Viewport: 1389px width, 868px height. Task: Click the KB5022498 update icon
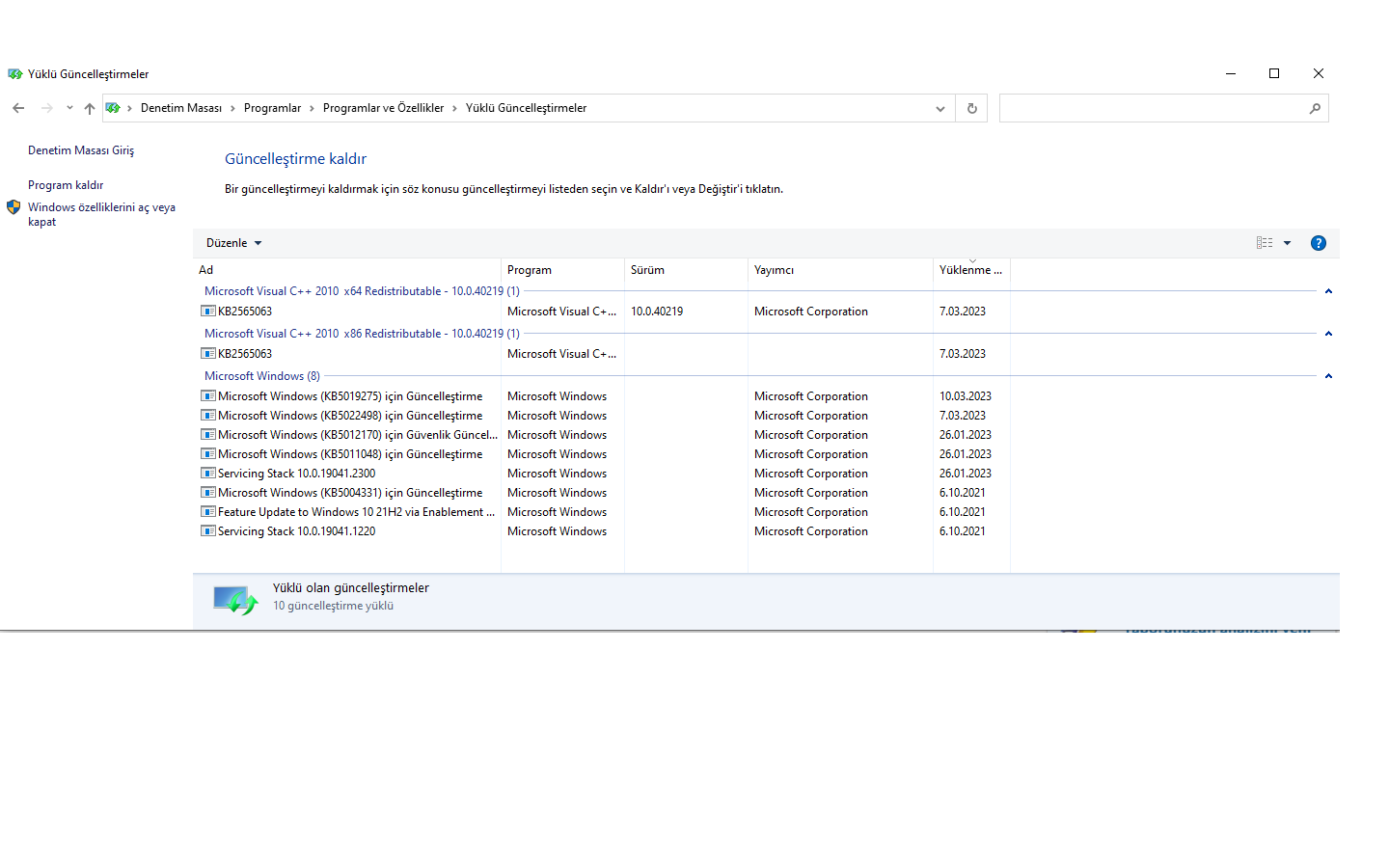pyautogui.click(x=207, y=416)
